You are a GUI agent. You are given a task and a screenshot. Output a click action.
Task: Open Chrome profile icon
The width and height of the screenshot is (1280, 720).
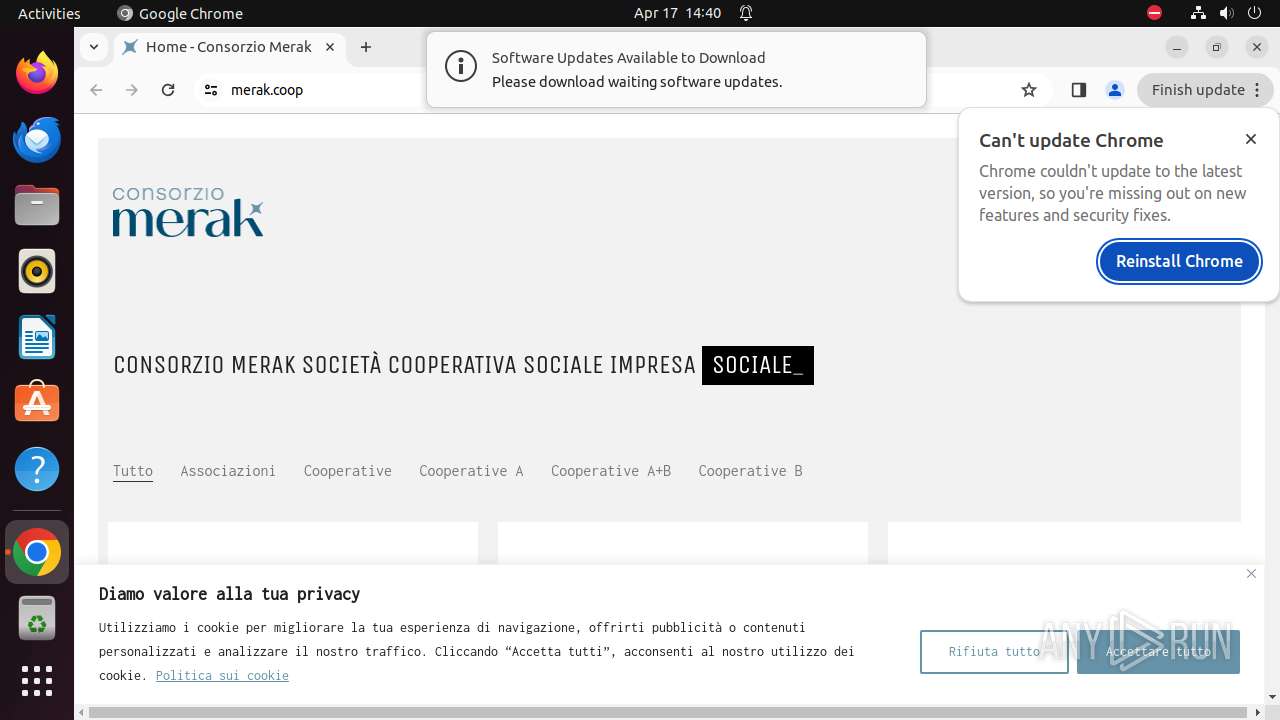1115,90
